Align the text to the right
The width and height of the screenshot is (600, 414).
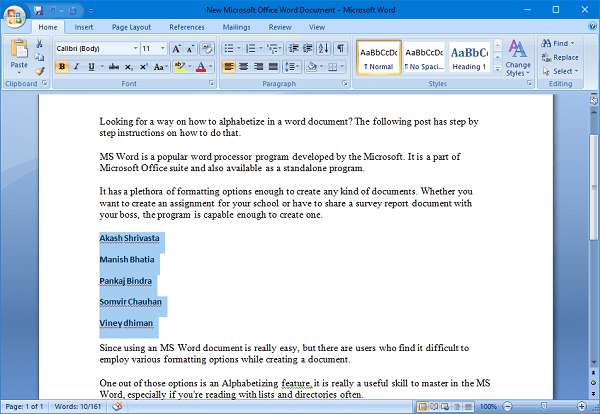pyautogui.click(x=259, y=67)
